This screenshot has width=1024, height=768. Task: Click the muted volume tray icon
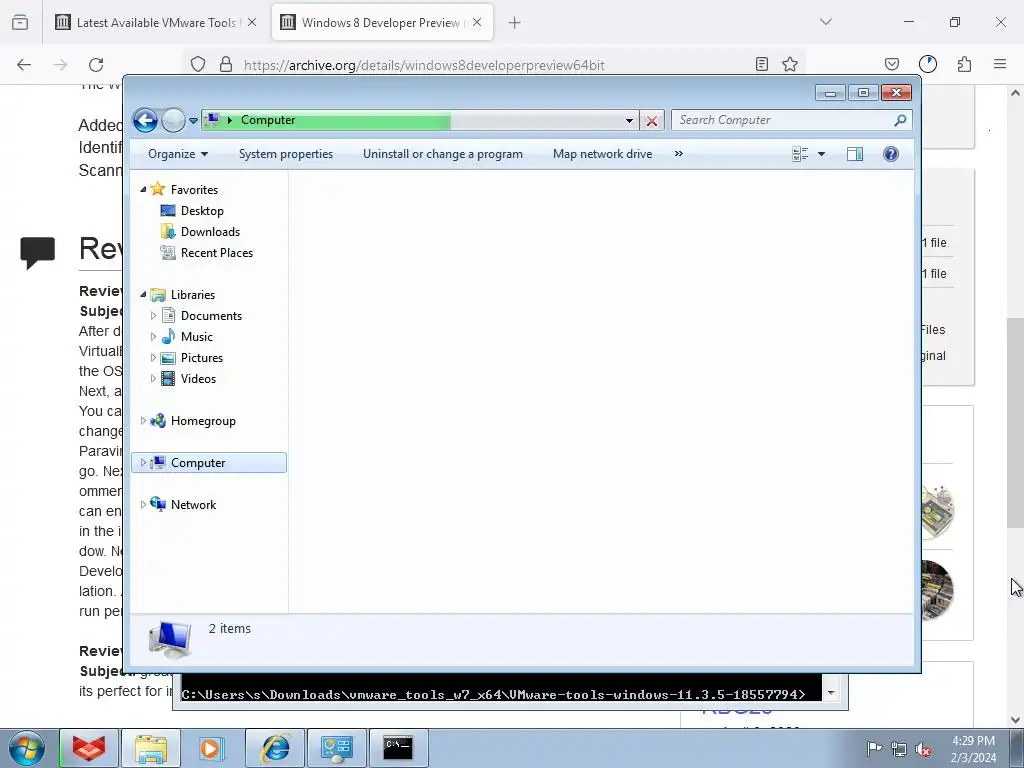pyautogui.click(x=923, y=749)
